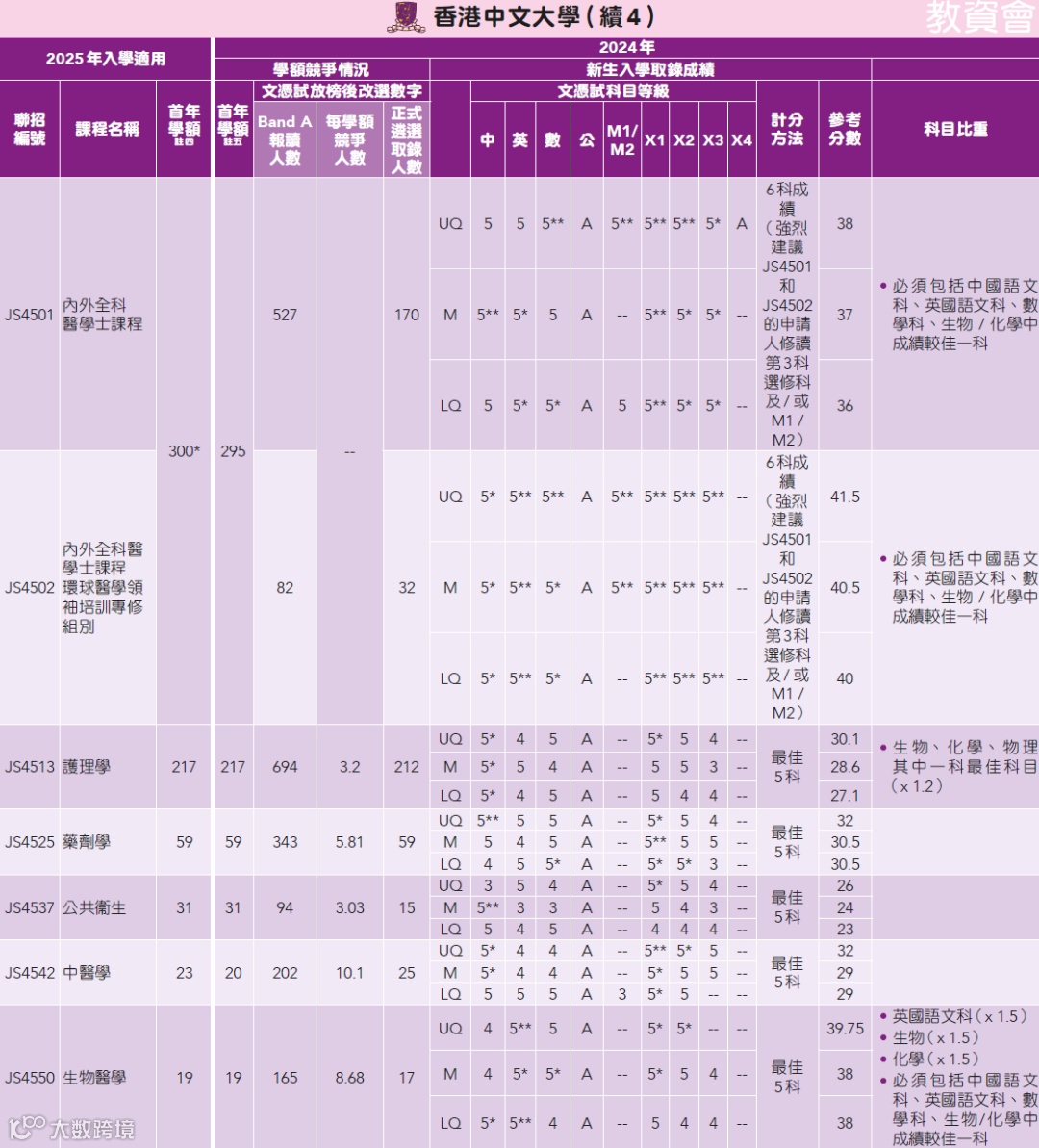Click the reference score 30.1
The height and width of the screenshot is (1148, 1039).
(x=845, y=739)
